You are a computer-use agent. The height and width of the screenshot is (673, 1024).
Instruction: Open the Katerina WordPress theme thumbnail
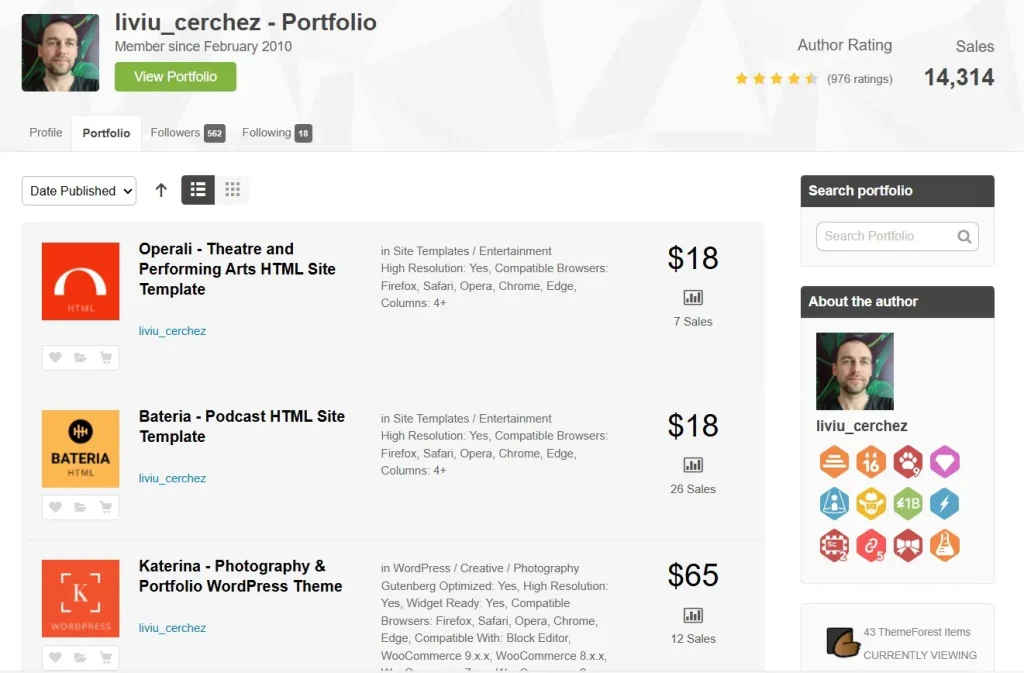[80, 598]
